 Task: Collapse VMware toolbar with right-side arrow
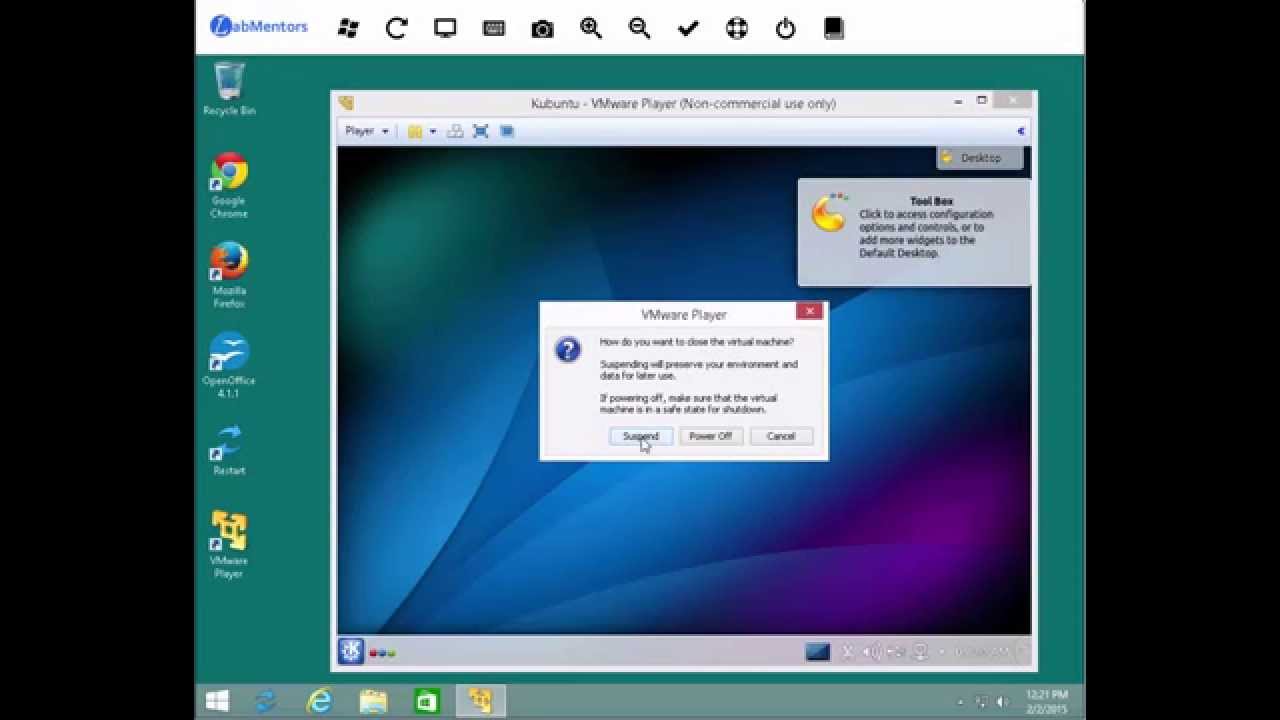(x=1021, y=131)
